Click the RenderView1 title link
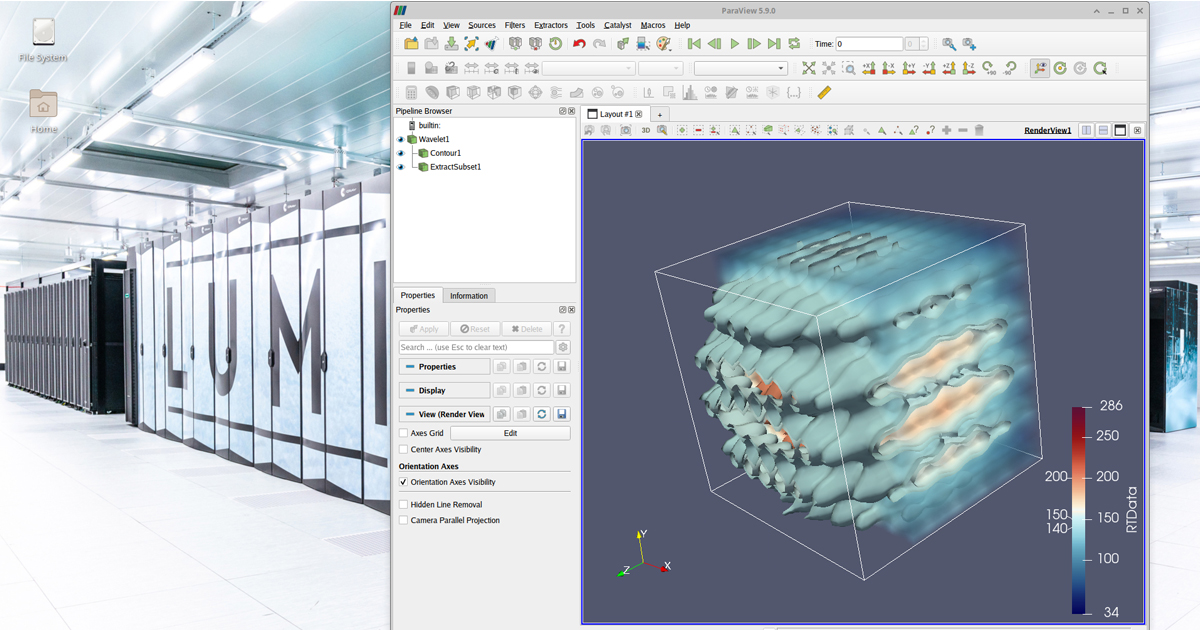 (1048, 130)
